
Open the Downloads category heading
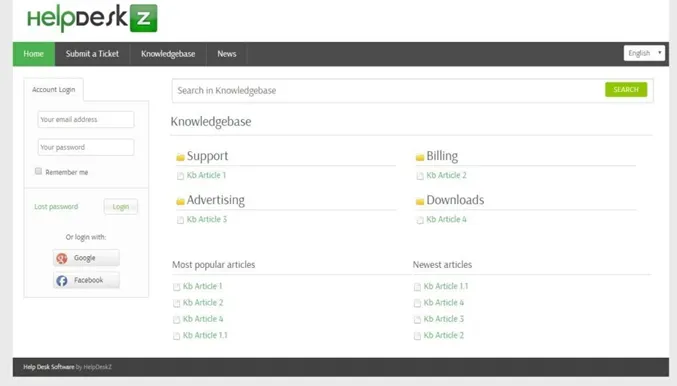point(455,200)
